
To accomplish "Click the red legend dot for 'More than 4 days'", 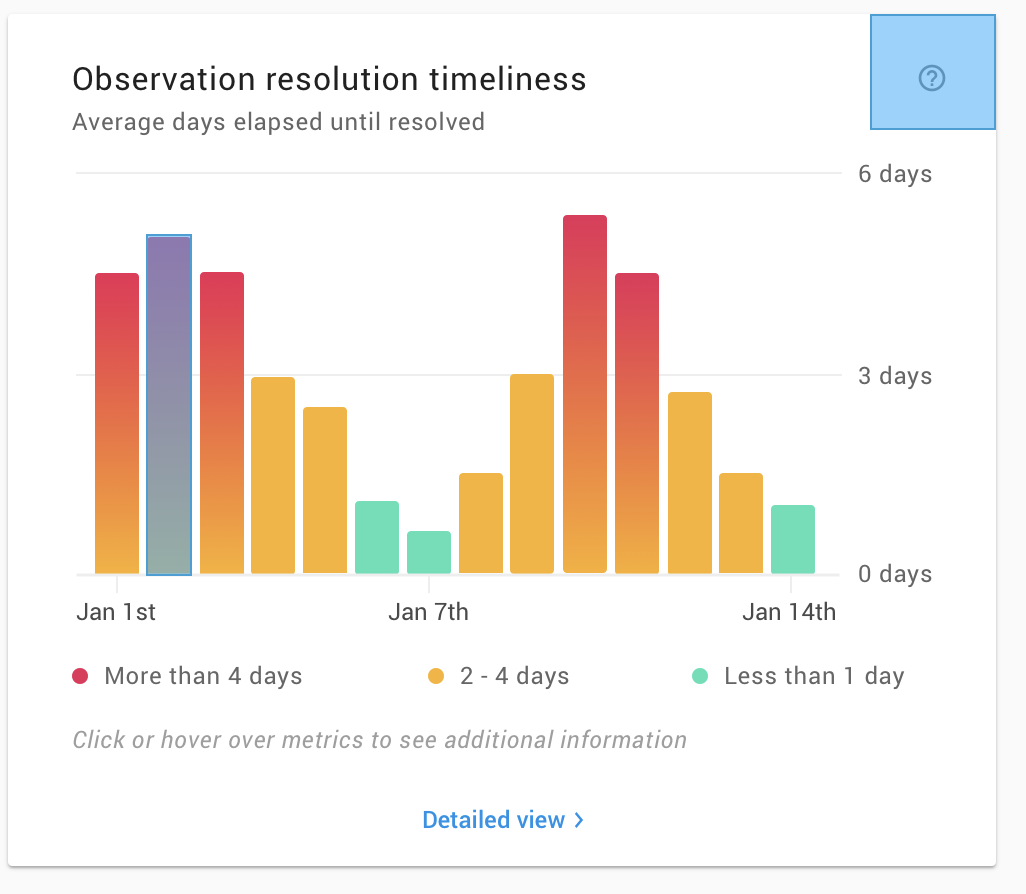I will (82, 676).
